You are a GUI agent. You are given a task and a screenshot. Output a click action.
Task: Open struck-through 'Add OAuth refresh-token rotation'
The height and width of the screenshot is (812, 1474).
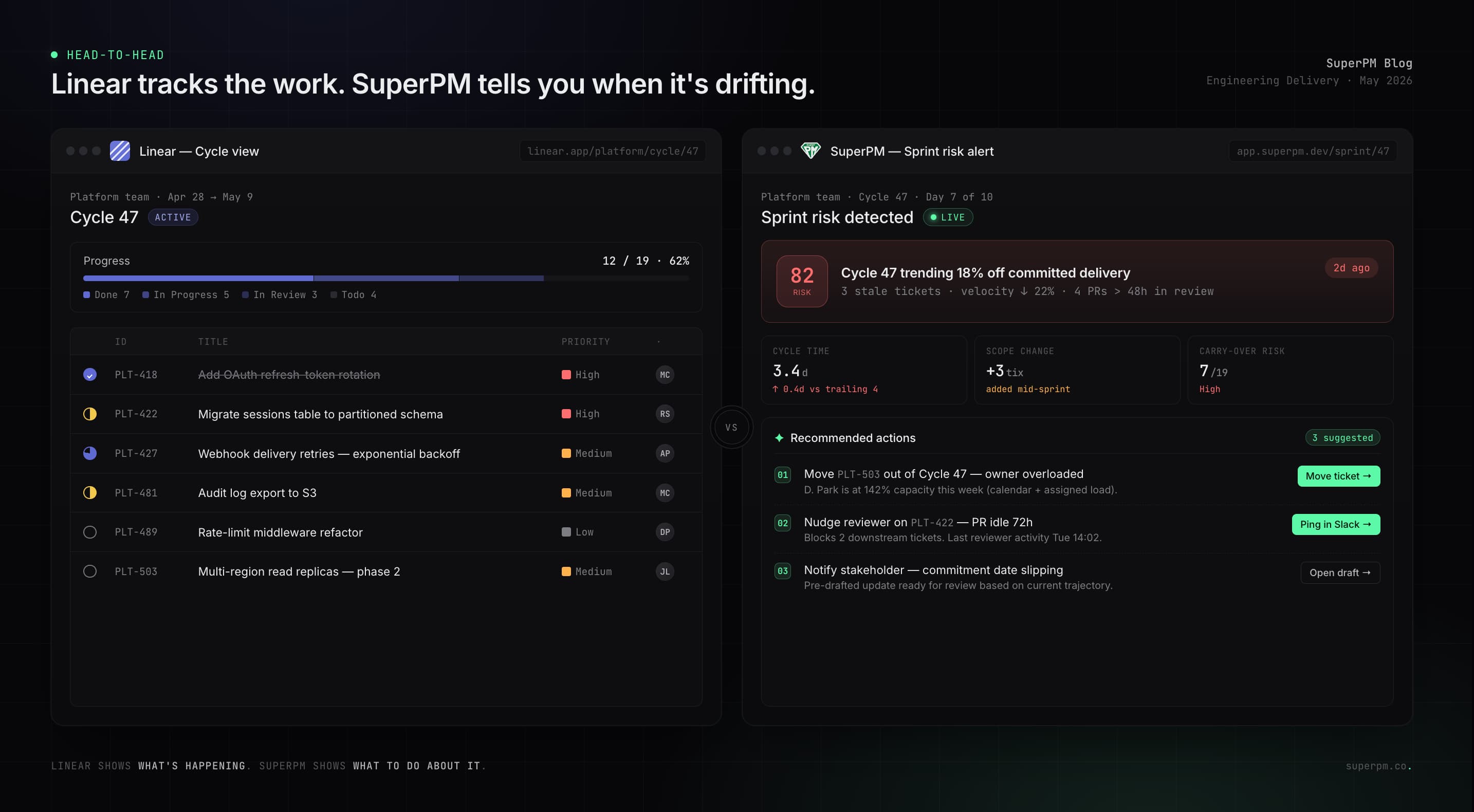(289, 375)
